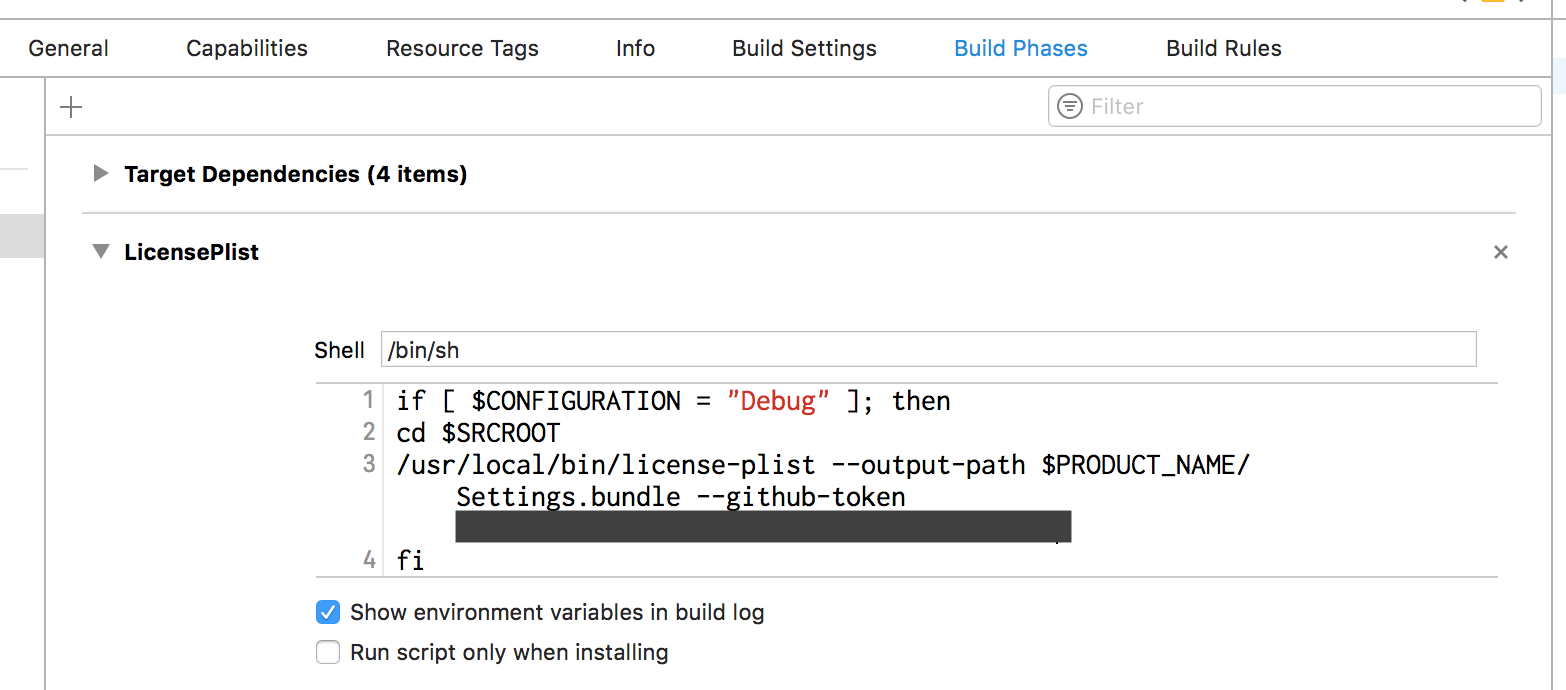Delete the LicensePlist phase with the X
1566x690 pixels.
click(1500, 252)
